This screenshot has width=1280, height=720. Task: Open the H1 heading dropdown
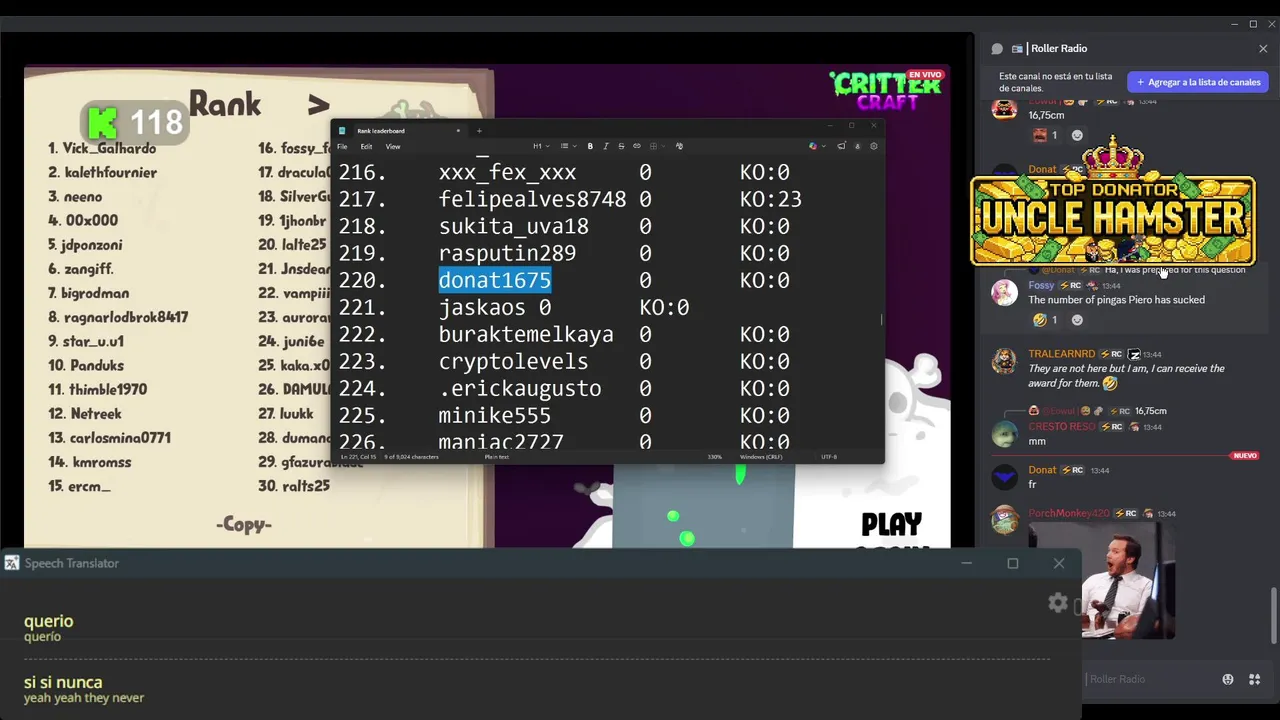click(x=543, y=146)
